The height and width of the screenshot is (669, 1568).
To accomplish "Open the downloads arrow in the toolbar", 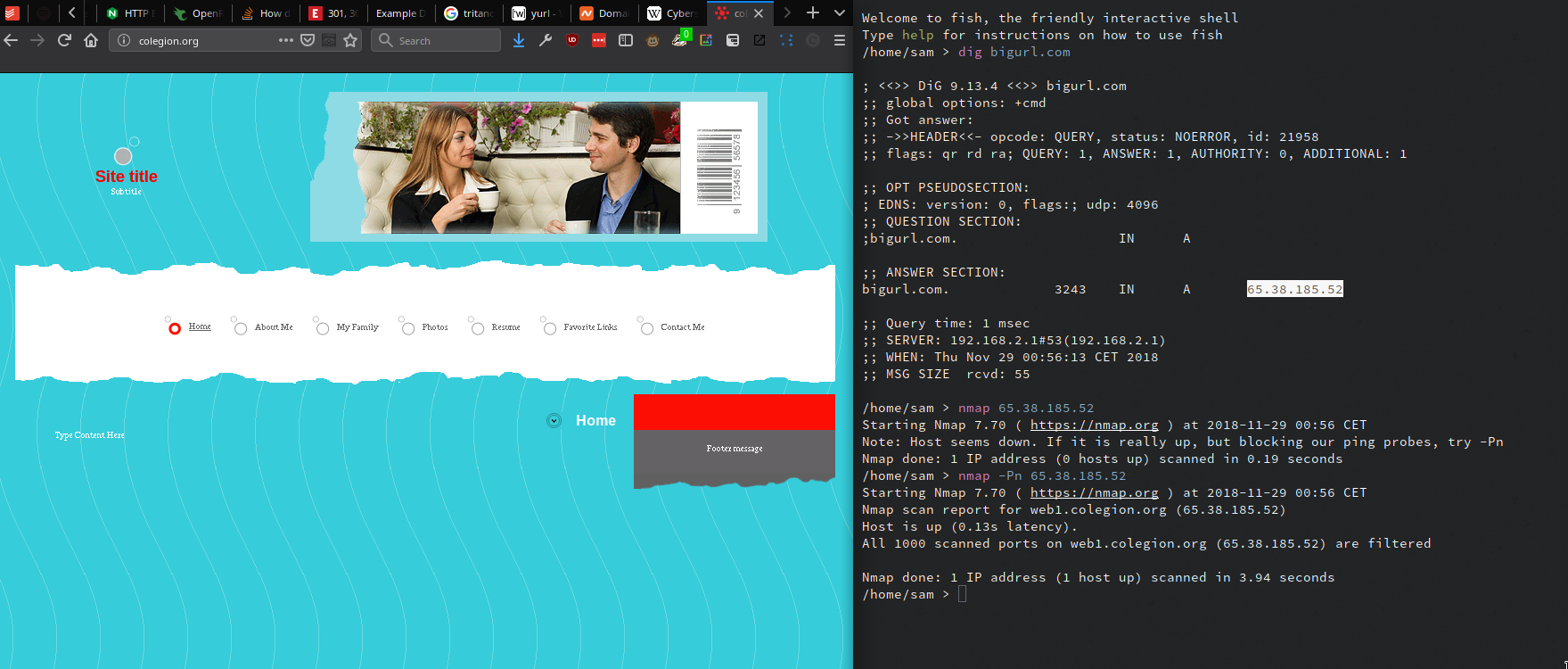I will click(x=519, y=40).
